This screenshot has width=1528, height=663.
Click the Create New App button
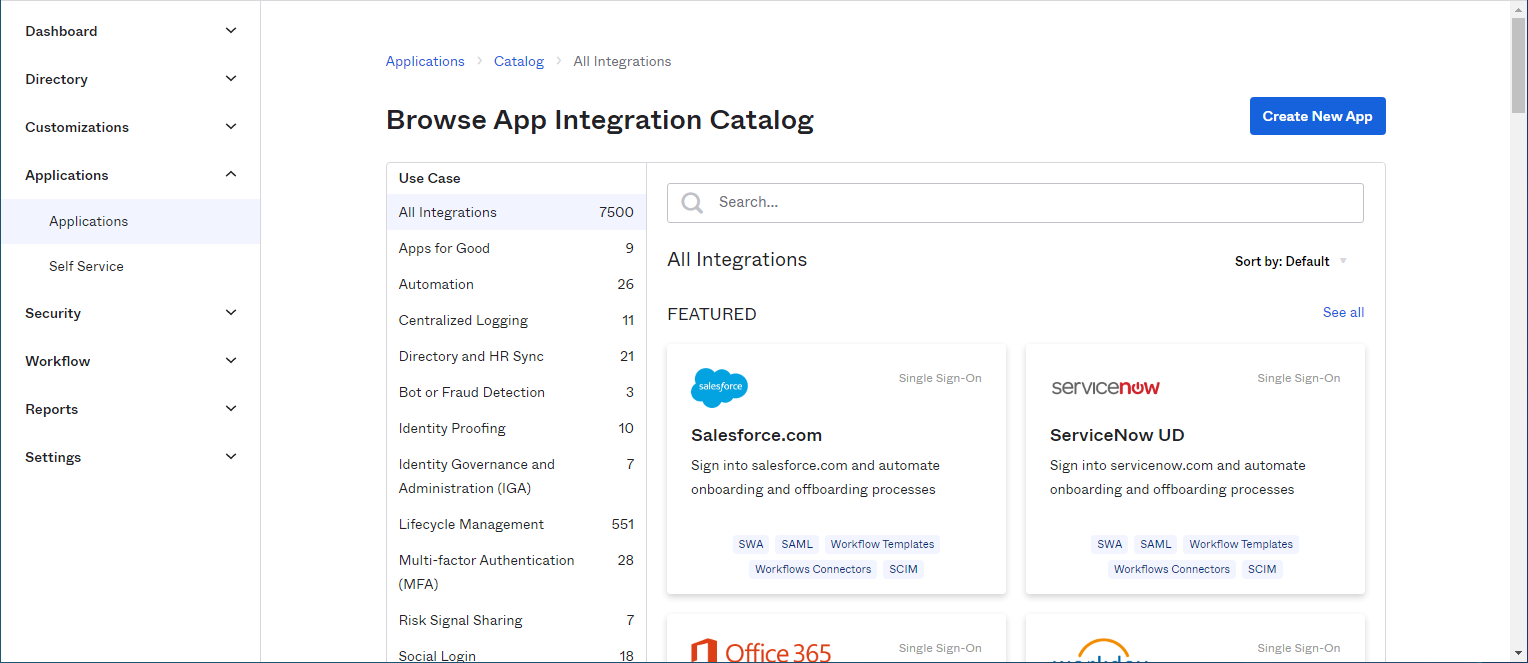point(1317,116)
